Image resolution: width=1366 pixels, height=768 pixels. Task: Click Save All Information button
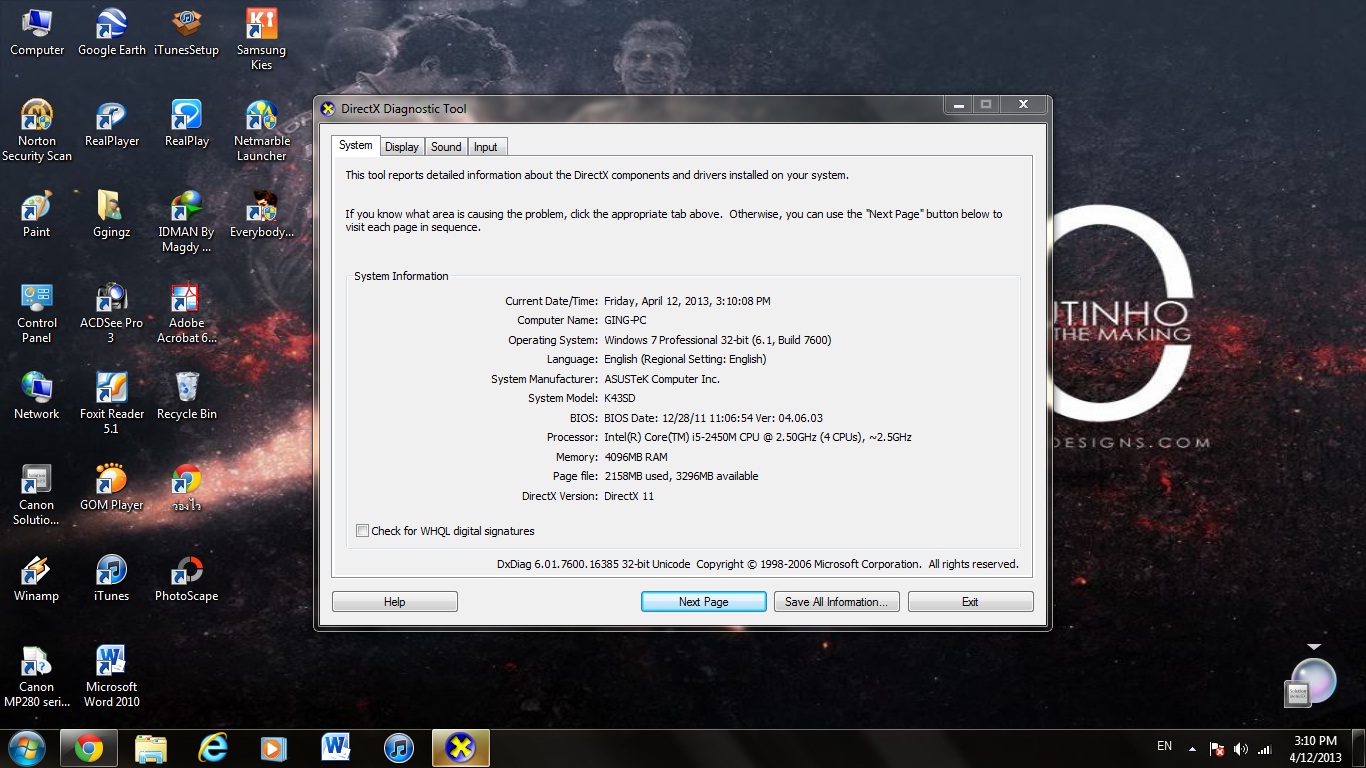(837, 602)
